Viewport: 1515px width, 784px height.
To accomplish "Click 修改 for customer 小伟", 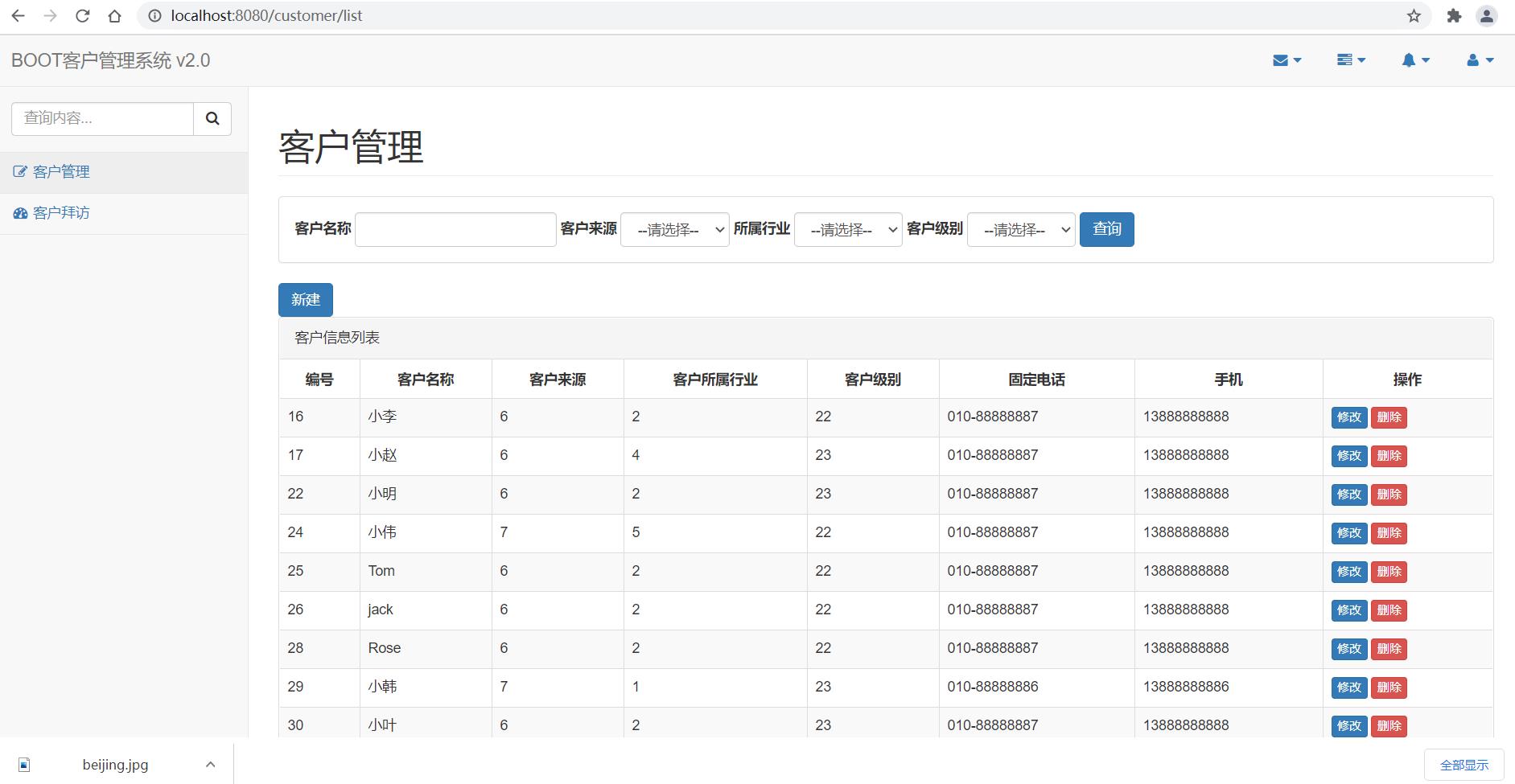I will (x=1349, y=533).
